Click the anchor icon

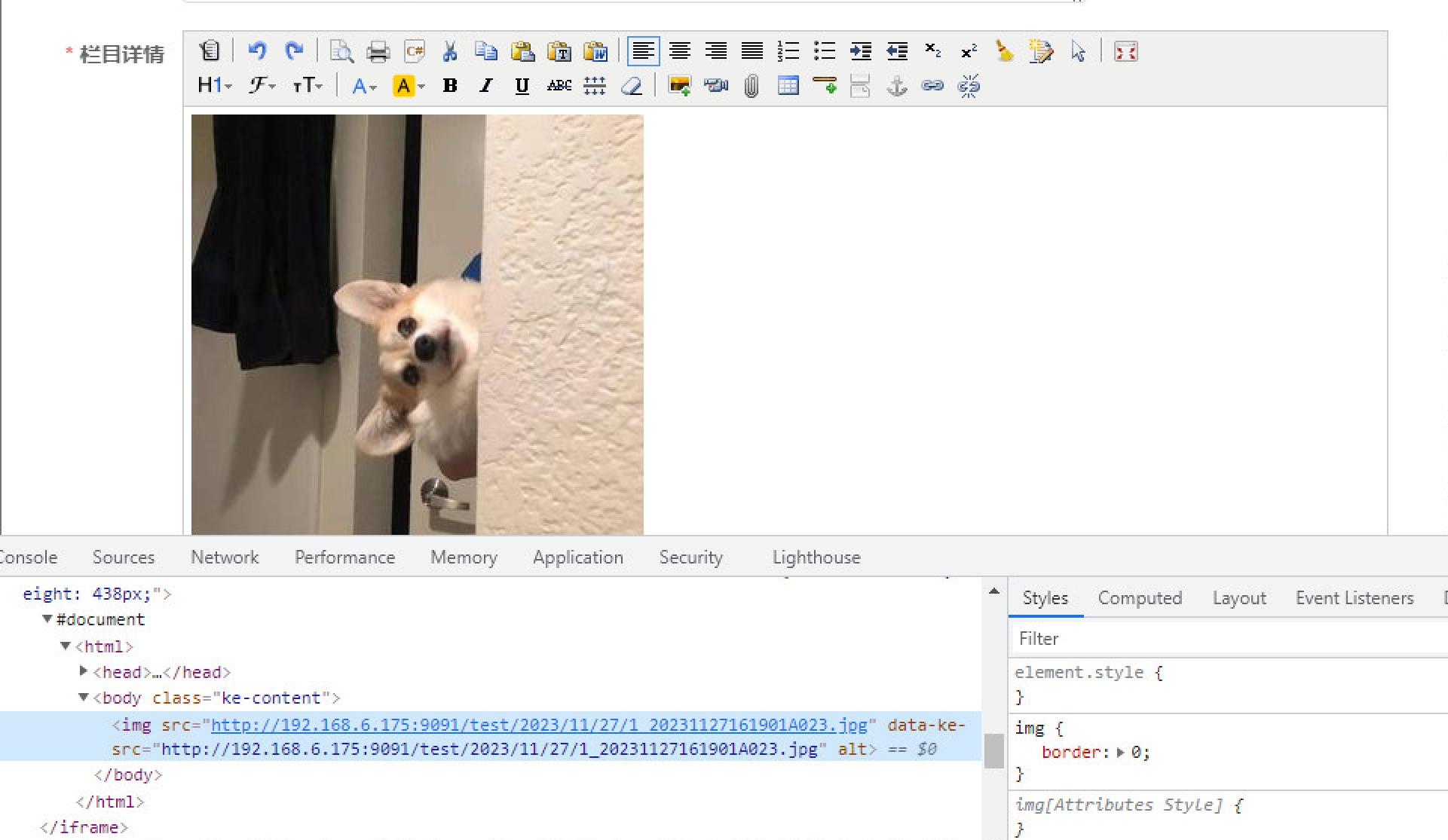(x=896, y=86)
